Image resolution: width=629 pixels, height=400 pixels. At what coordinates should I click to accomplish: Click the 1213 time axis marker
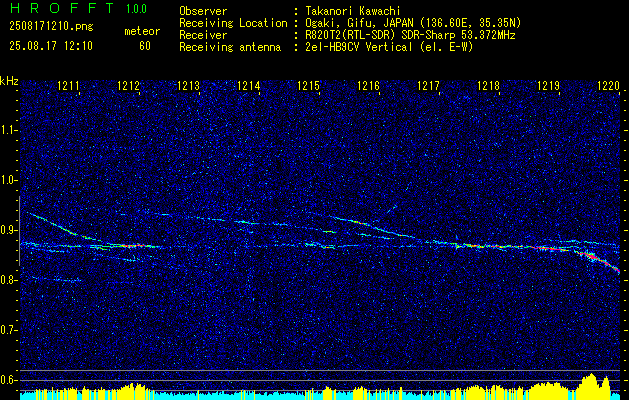189,85
